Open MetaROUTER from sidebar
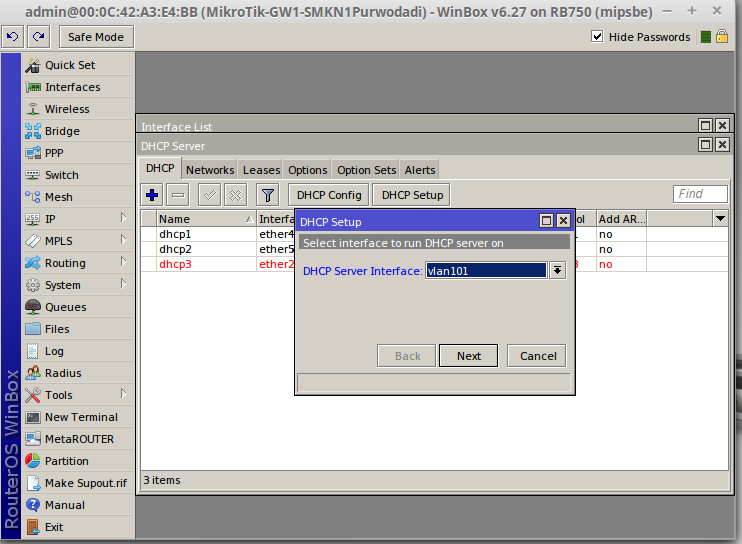The height and width of the screenshot is (544, 742). tap(79, 439)
